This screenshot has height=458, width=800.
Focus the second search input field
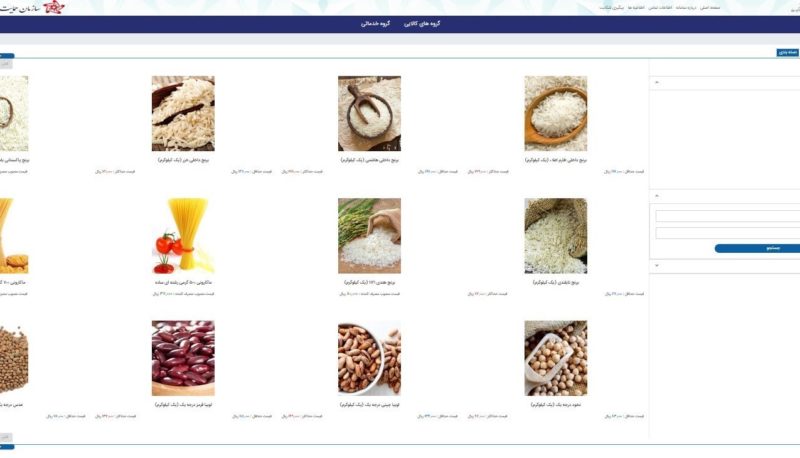728,233
